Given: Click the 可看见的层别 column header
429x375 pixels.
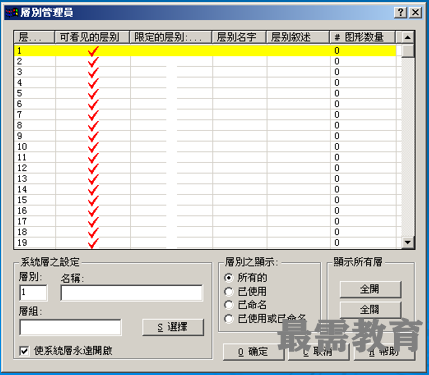Looking at the screenshot, I should pos(92,37).
